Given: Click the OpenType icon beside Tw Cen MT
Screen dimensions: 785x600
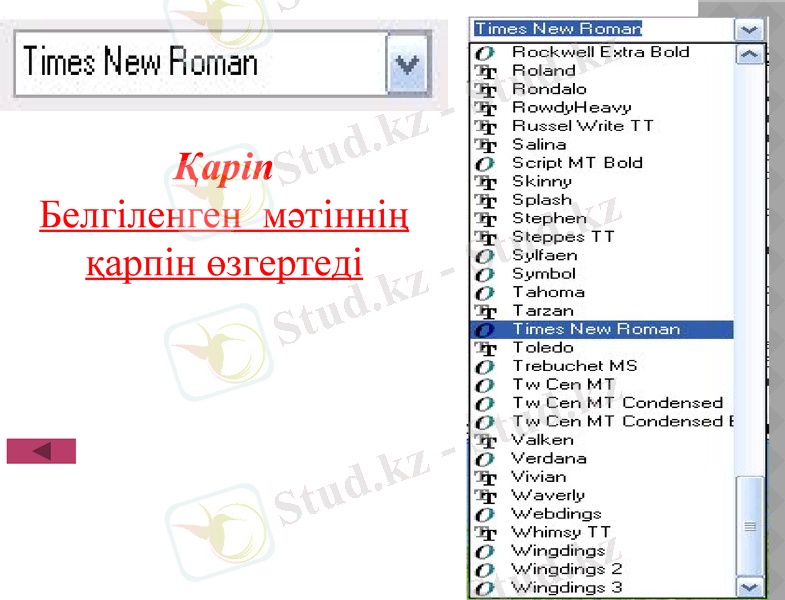Looking at the screenshot, I should point(485,386).
